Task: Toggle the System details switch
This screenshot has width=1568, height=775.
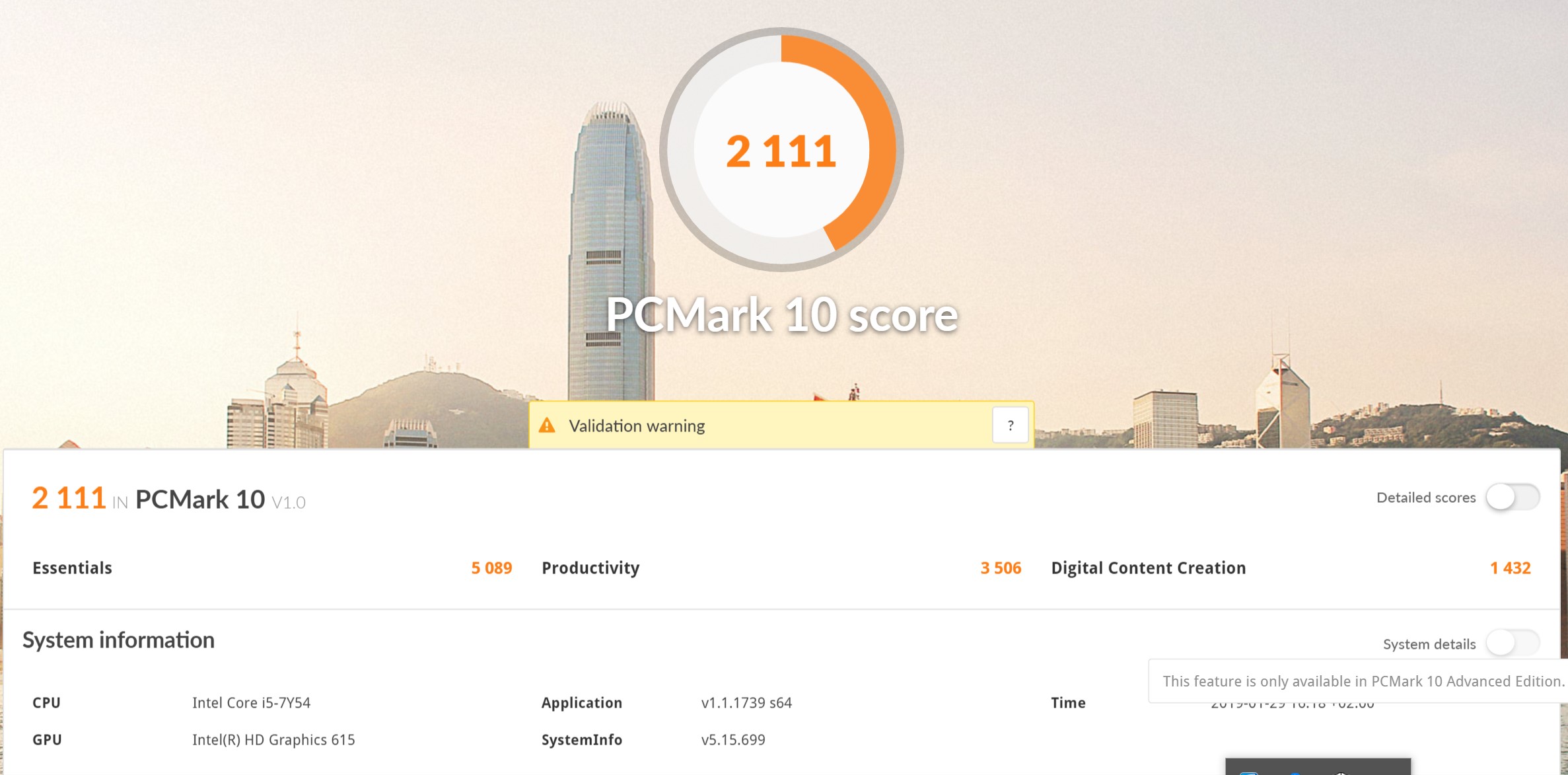Action: tap(1513, 643)
